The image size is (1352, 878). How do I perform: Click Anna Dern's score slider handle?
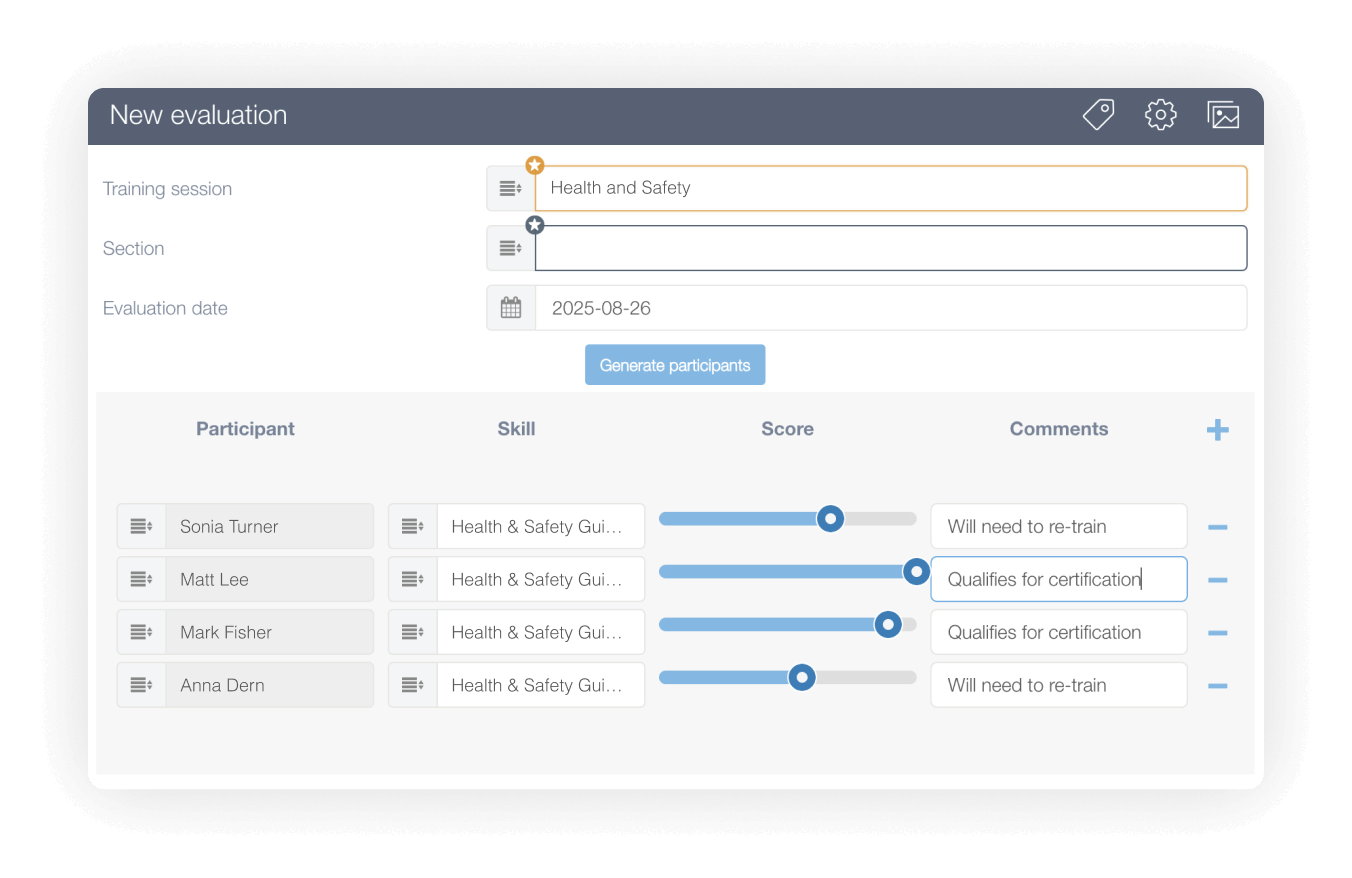coord(802,677)
